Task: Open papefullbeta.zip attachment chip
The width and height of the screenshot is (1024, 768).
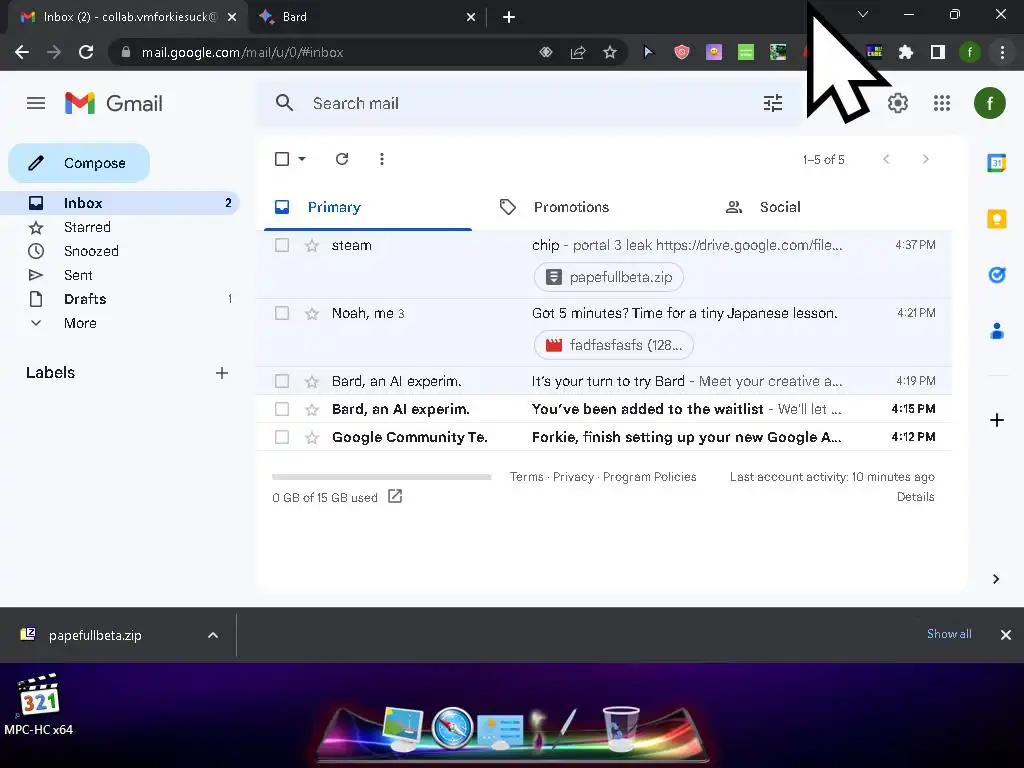Action: tap(609, 277)
